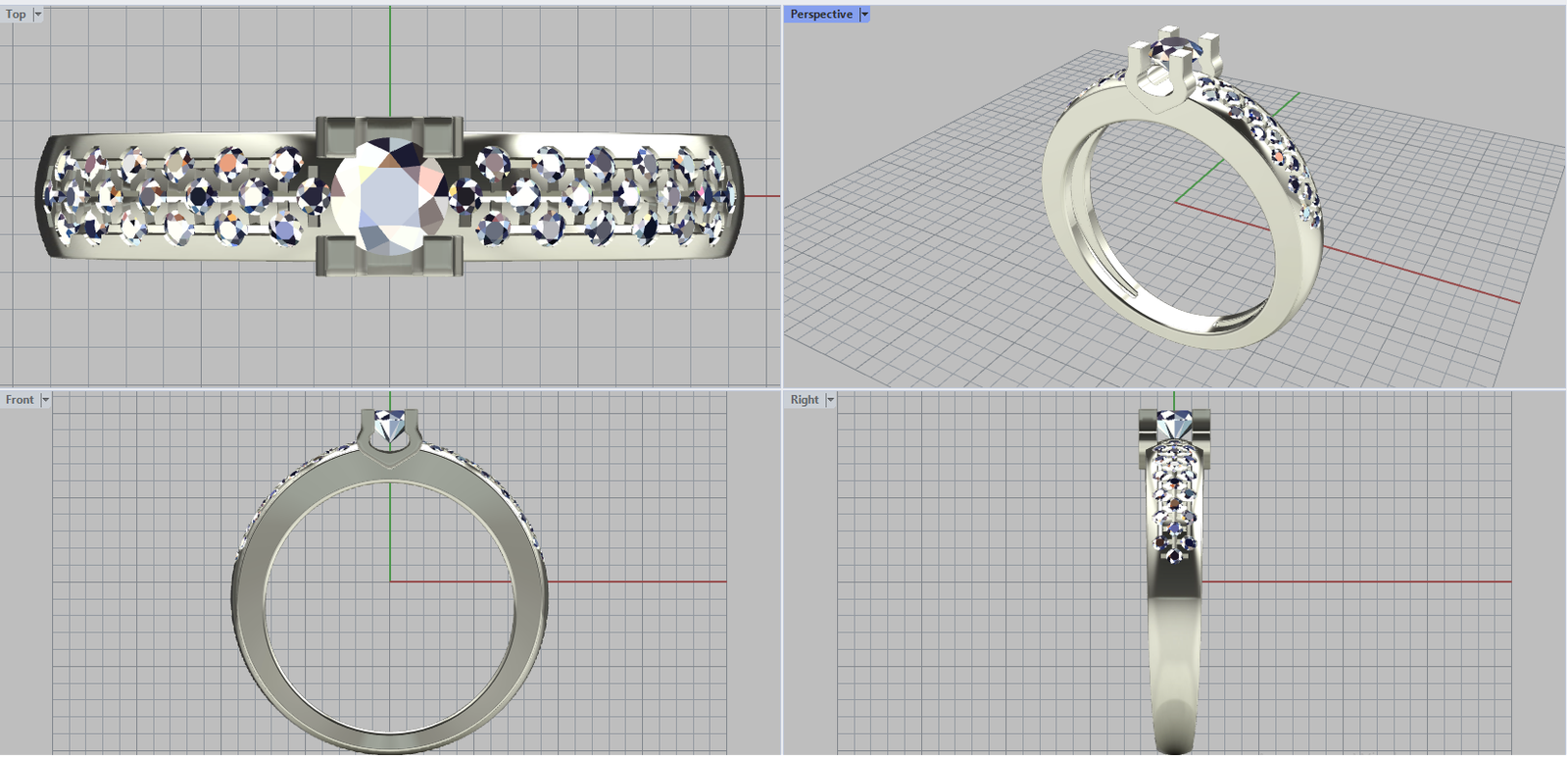The height and width of the screenshot is (757, 1568).
Task: Activate the Front viewport title label
Action: click(20, 400)
